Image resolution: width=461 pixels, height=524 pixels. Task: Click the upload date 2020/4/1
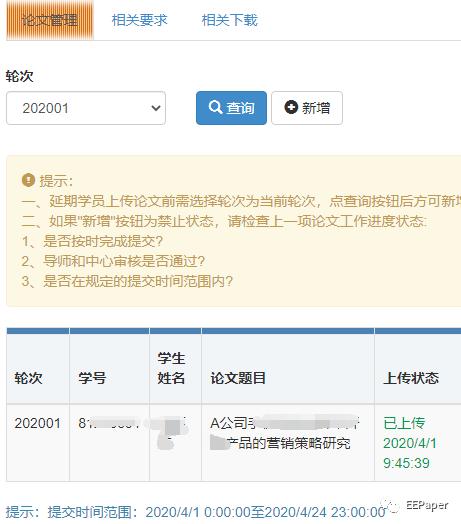pyautogui.click(x=410, y=443)
